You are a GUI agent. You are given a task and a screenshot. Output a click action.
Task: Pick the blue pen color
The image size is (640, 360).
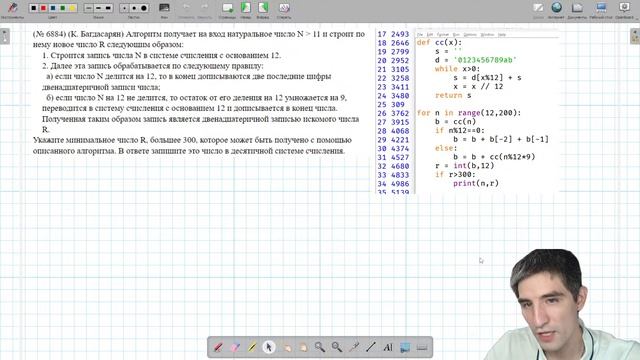coord(53,8)
